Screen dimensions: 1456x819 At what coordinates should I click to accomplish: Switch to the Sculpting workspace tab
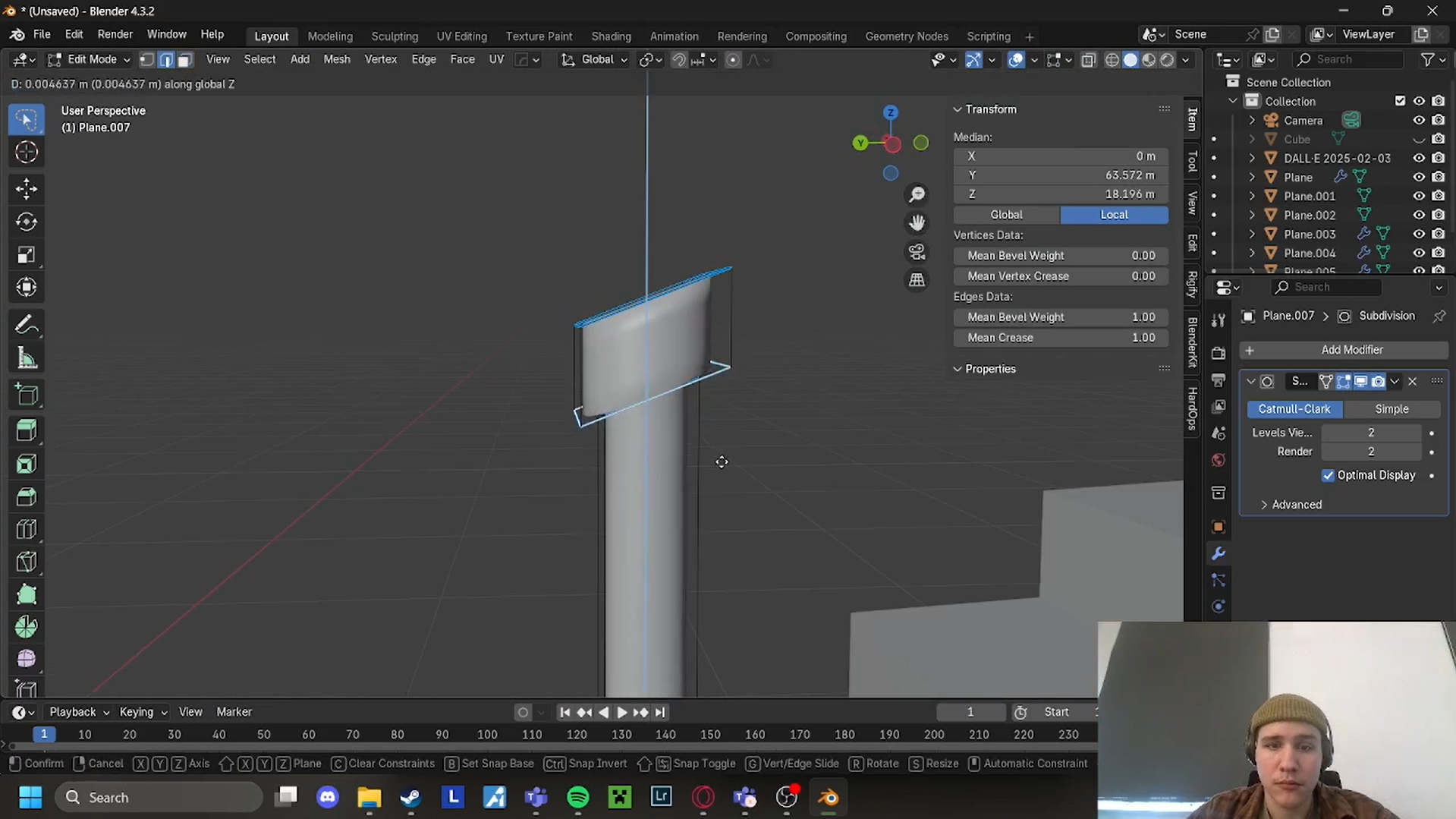pos(394,36)
